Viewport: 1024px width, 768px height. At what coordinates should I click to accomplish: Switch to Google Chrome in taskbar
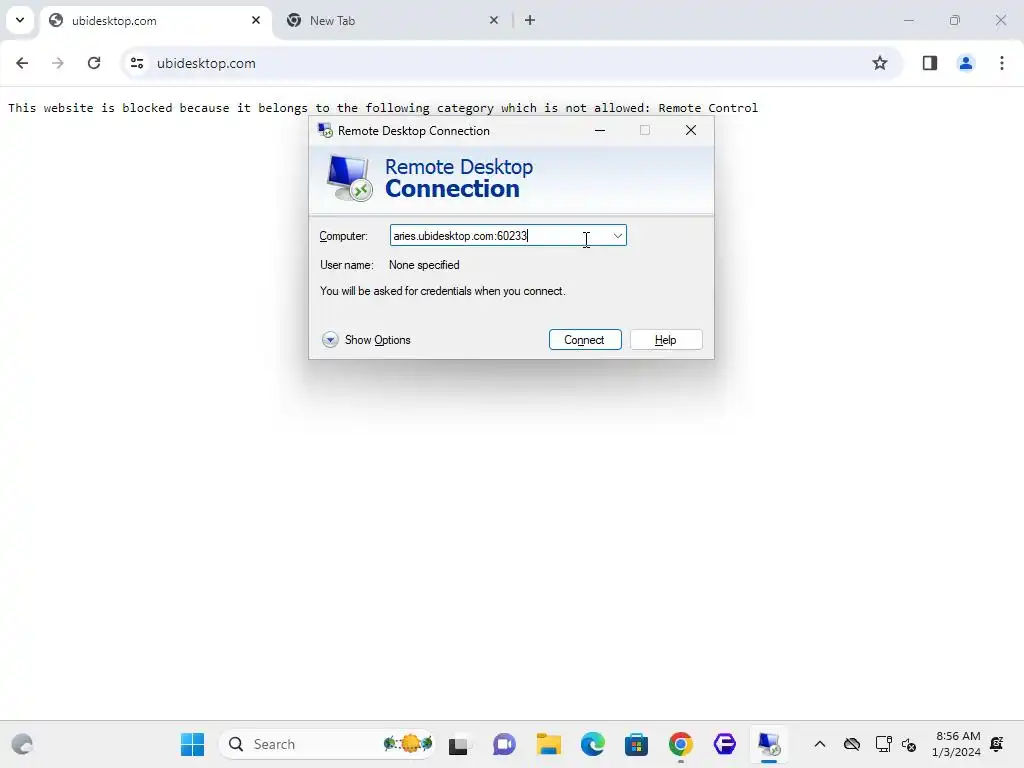click(x=680, y=744)
